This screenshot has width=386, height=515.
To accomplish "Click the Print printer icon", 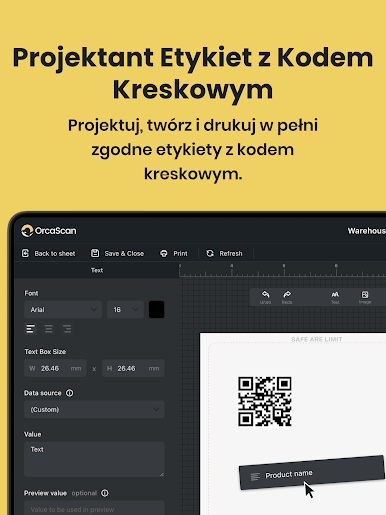I will [x=164, y=254].
